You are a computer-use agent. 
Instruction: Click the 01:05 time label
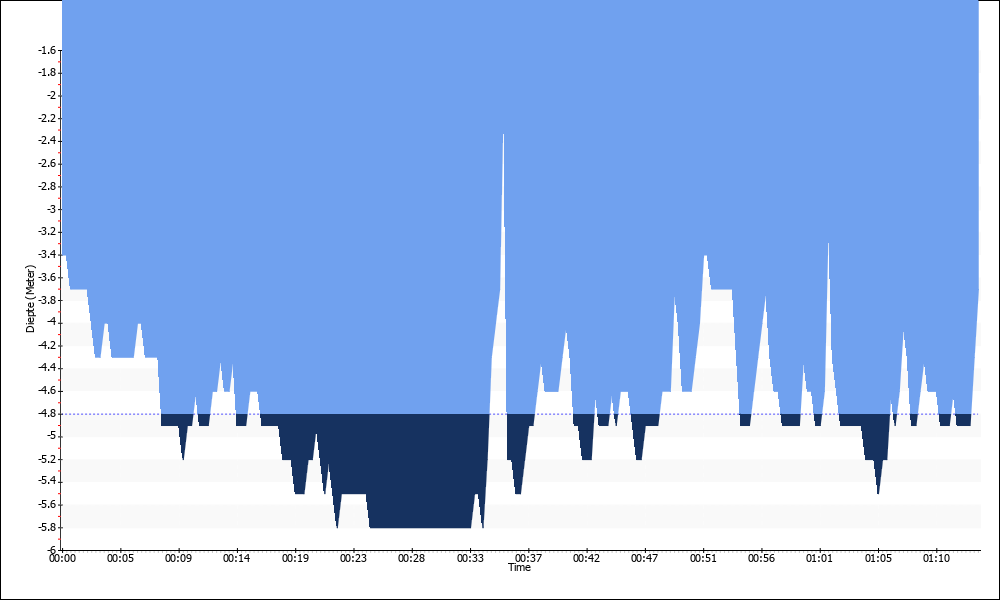[x=878, y=559]
